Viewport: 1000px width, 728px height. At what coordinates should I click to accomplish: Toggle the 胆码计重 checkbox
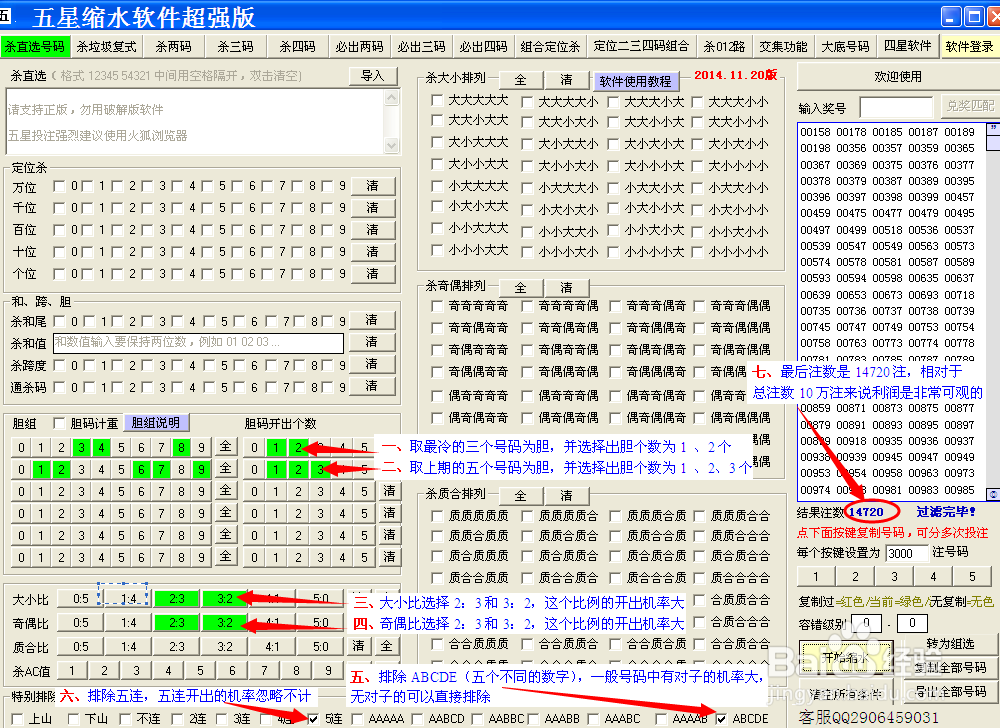point(59,423)
